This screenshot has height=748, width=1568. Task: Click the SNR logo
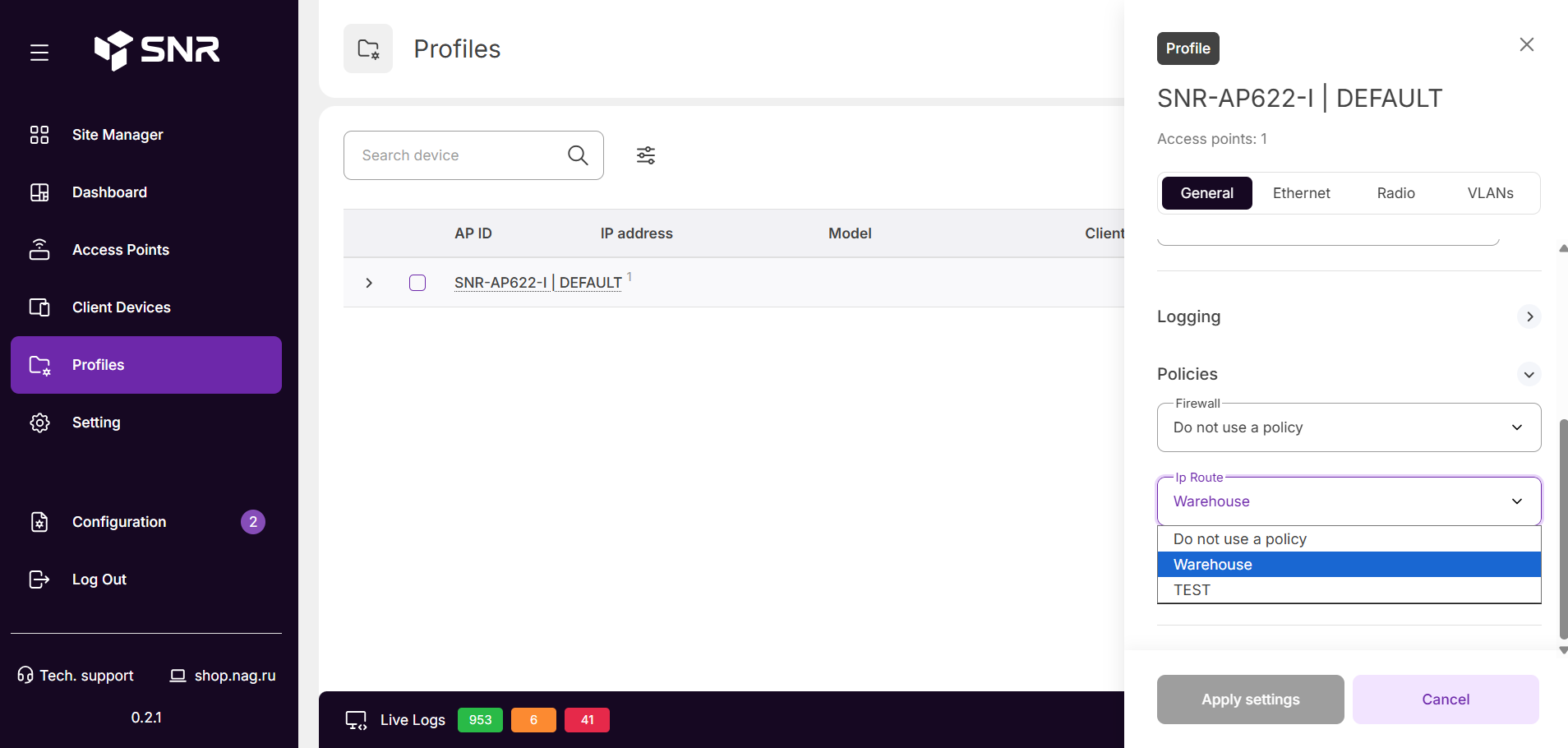coord(157,50)
